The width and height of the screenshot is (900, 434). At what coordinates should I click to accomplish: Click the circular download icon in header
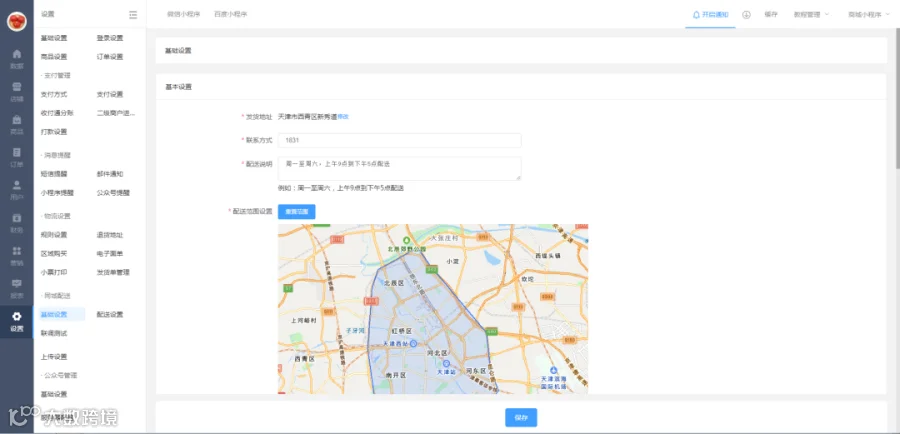coord(746,15)
